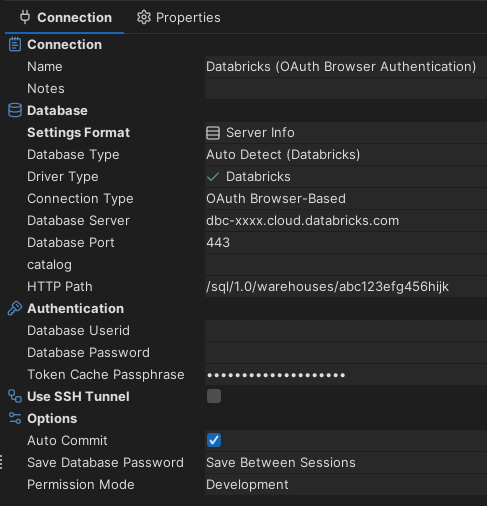The height and width of the screenshot is (506, 487).
Task: Click the Use SSH Tunnel label
Action: [x=78, y=397]
